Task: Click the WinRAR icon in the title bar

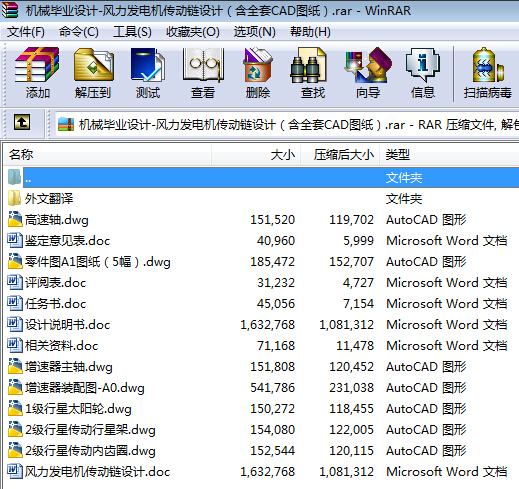Action: 9,10
